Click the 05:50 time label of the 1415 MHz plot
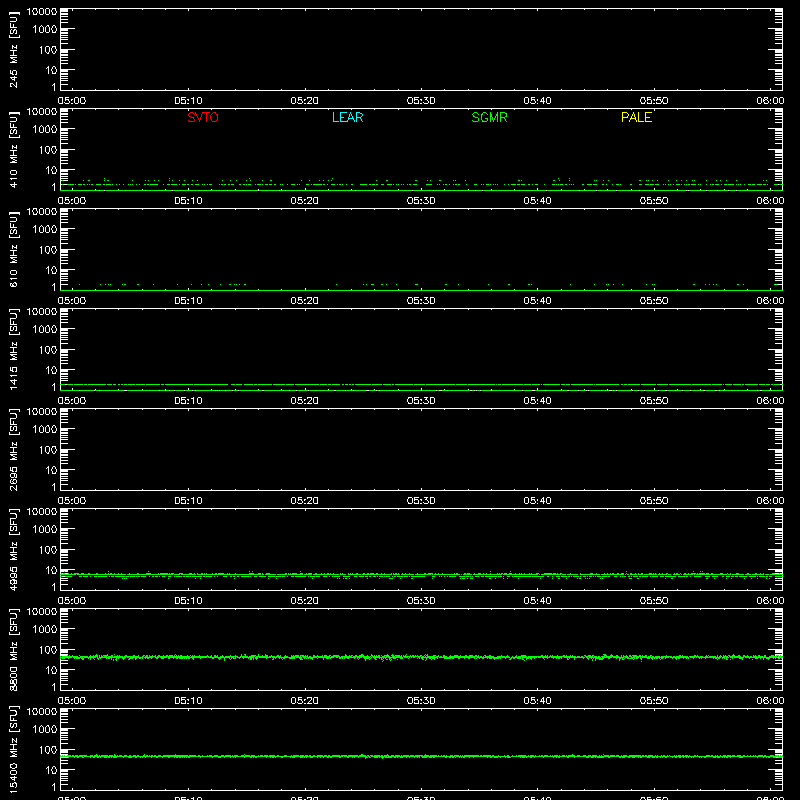This screenshot has width=800, height=800. pyautogui.click(x=654, y=401)
